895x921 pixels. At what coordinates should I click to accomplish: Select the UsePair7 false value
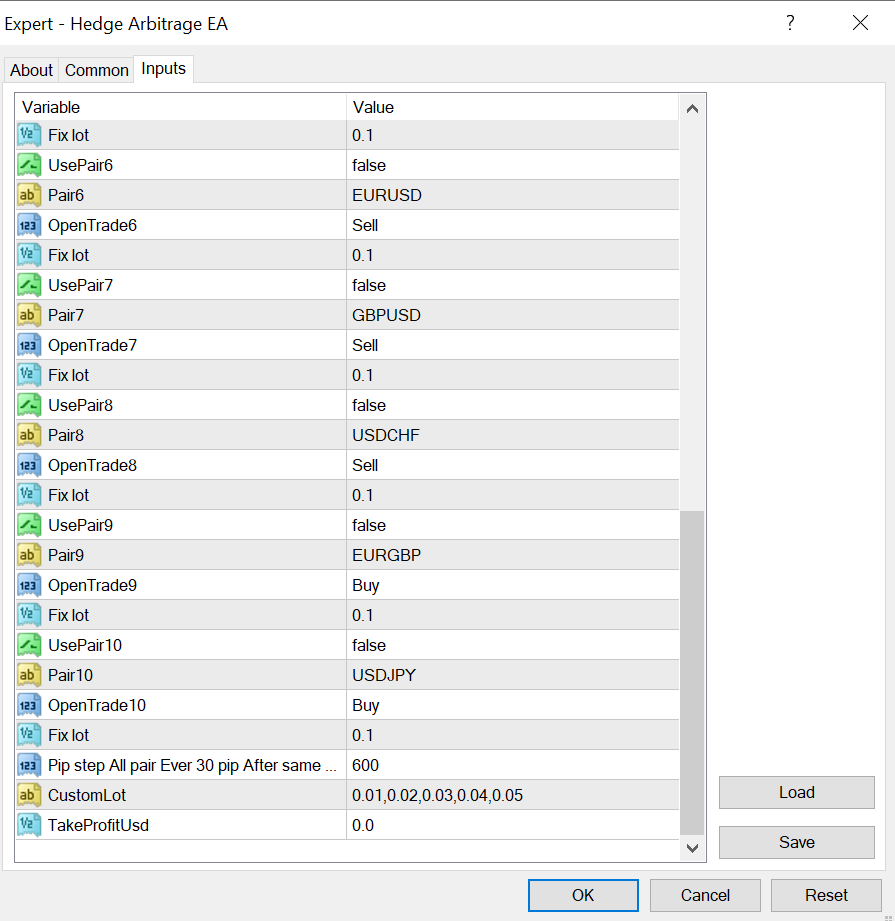[x=512, y=285]
